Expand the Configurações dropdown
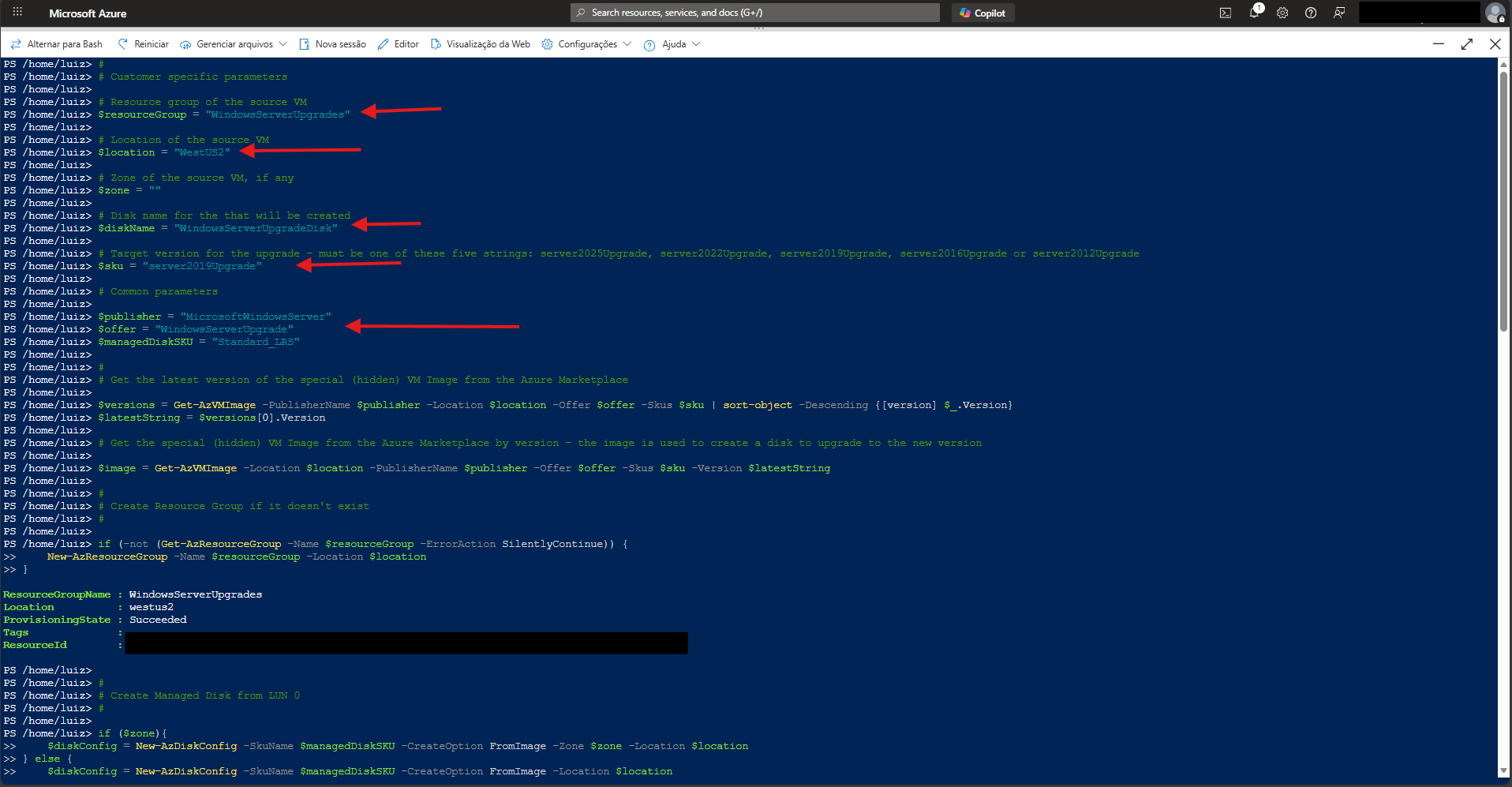Viewport: 1512px width, 787px height. tap(586, 44)
